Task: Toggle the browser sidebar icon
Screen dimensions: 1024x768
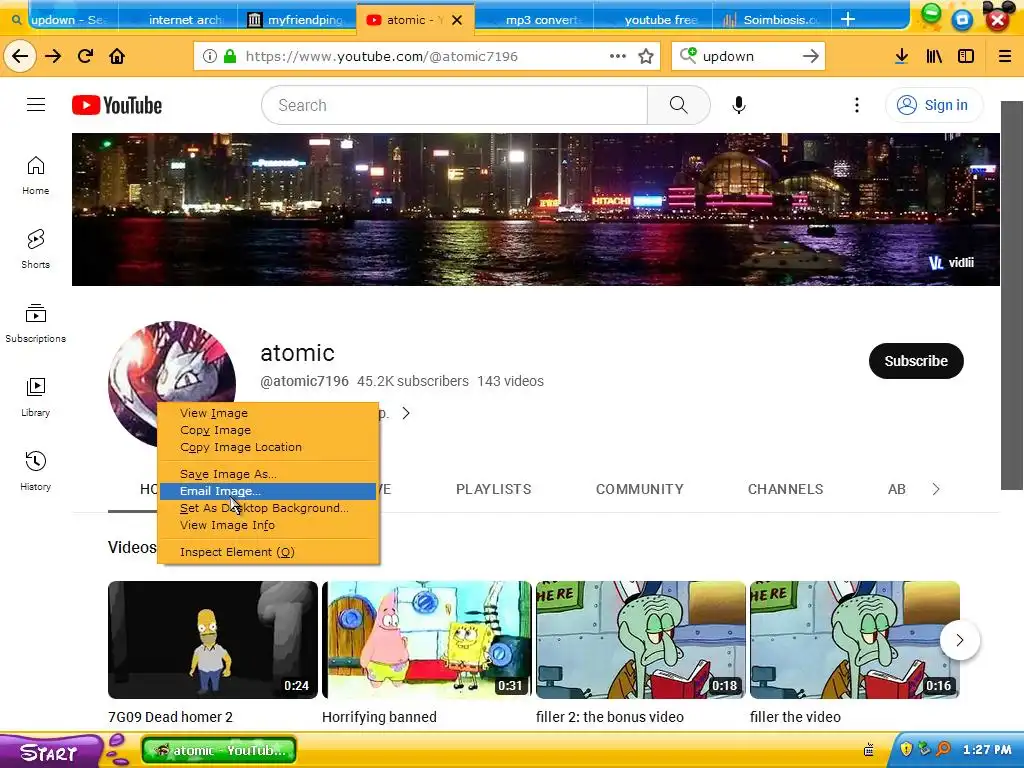Action: tap(966, 56)
